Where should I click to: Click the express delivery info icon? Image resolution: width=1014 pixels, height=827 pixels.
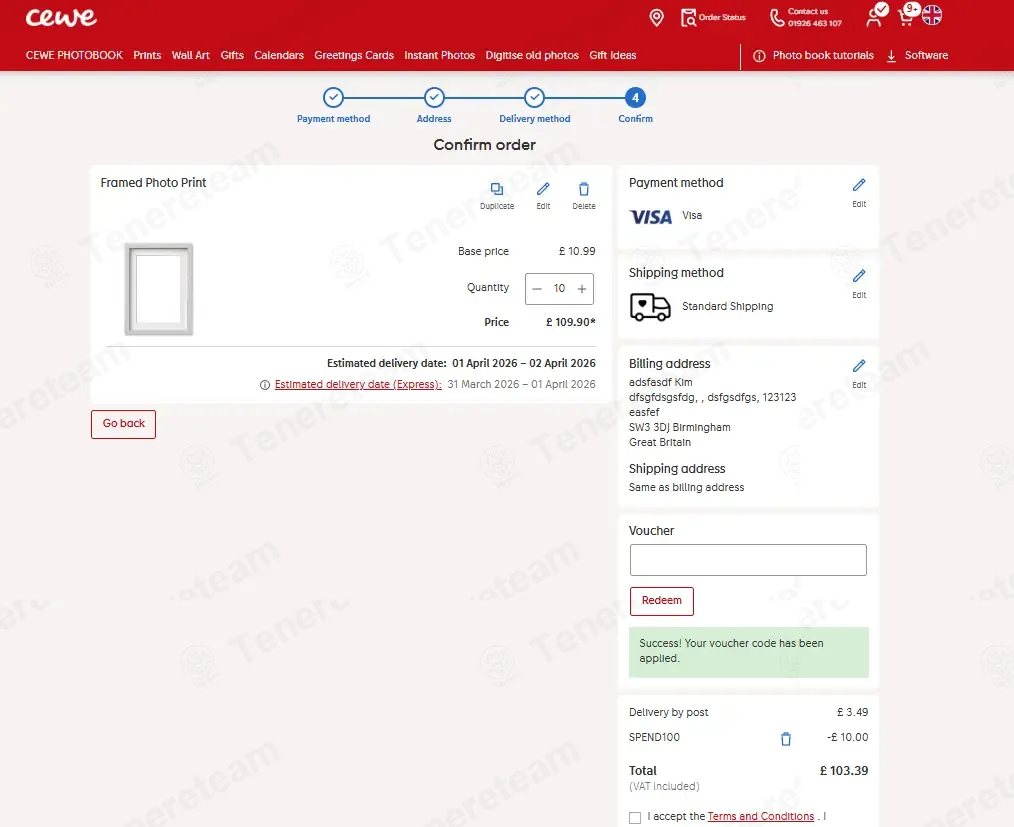click(x=264, y=385)
